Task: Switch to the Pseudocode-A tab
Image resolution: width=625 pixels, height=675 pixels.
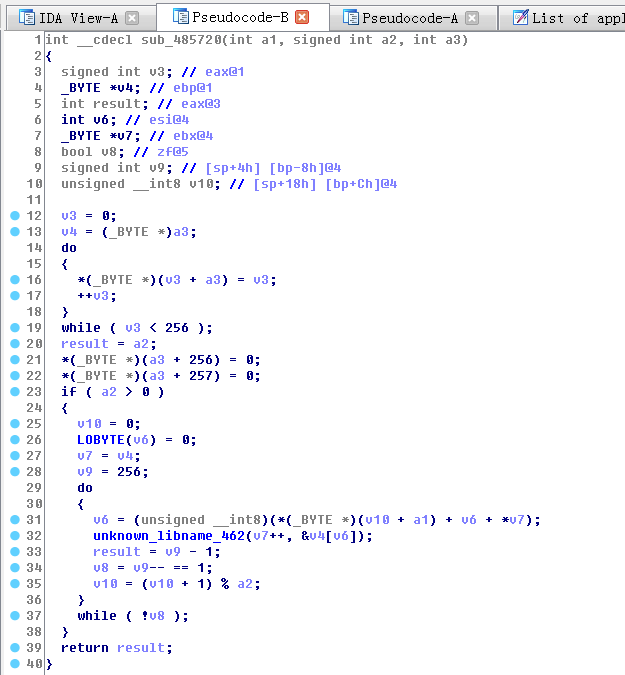Action: click(x=410, y=18)
